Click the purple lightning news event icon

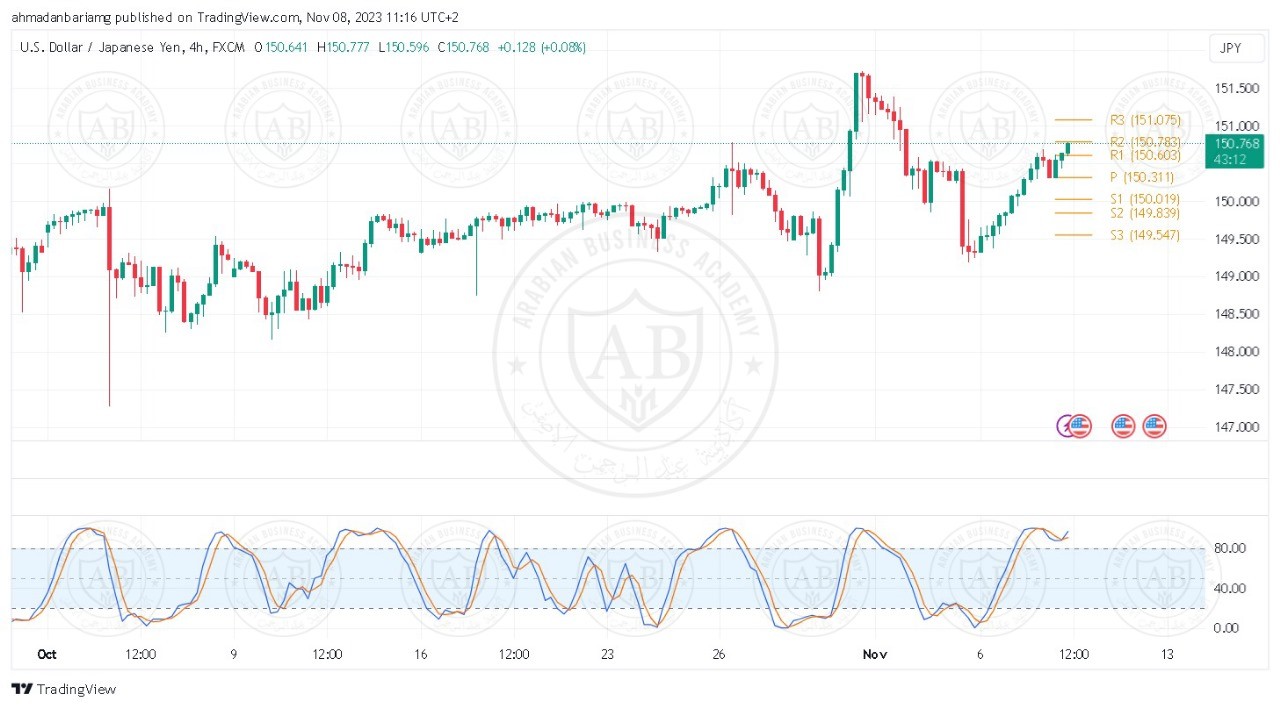pyautogui.click(x=1066, y=426)
